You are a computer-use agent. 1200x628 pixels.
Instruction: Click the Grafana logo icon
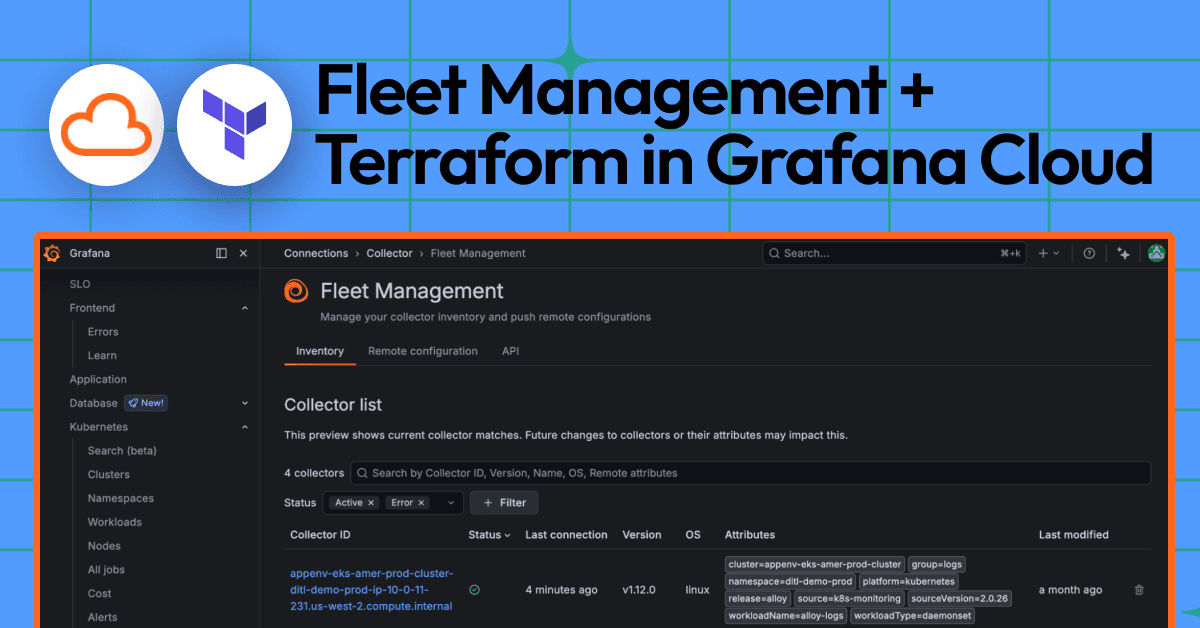51,253
